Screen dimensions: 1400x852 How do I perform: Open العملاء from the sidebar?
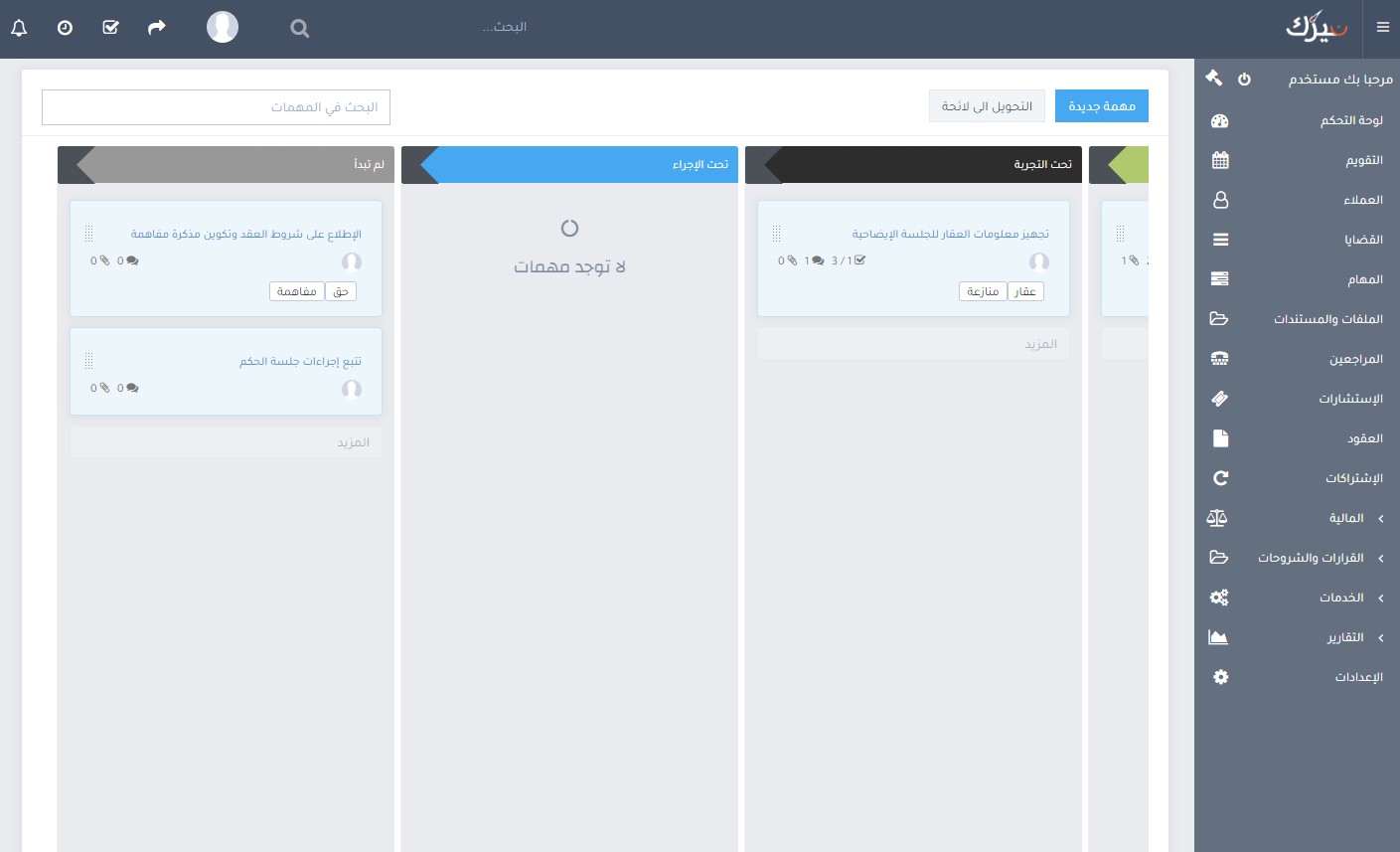(x=1362, y=200)
